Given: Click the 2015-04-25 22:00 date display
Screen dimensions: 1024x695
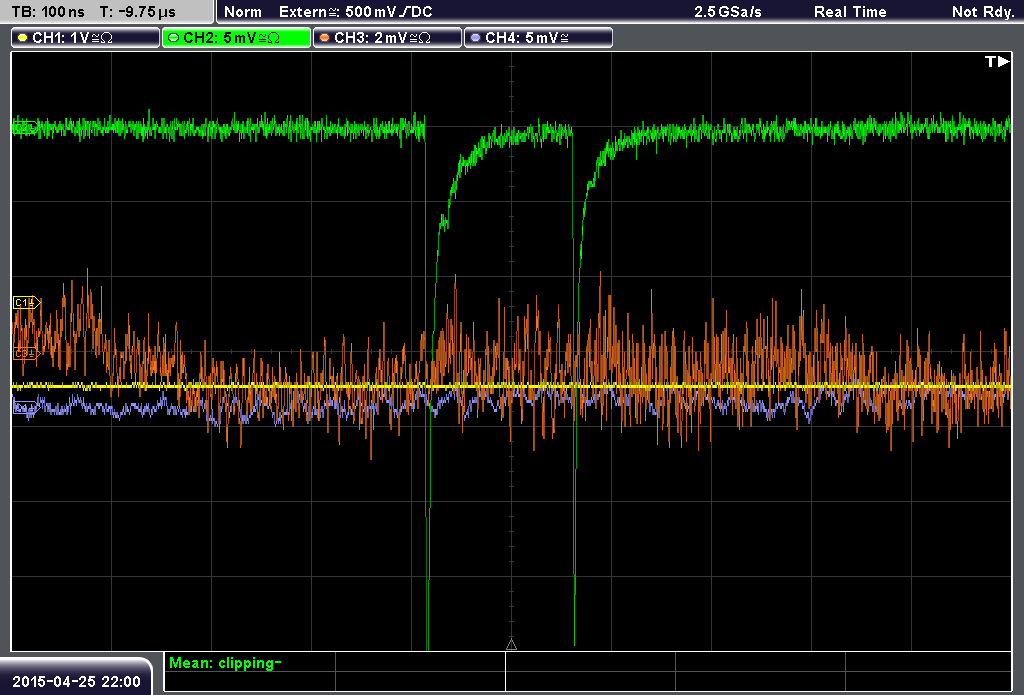Looking at the screenshot, I should 76,681.
